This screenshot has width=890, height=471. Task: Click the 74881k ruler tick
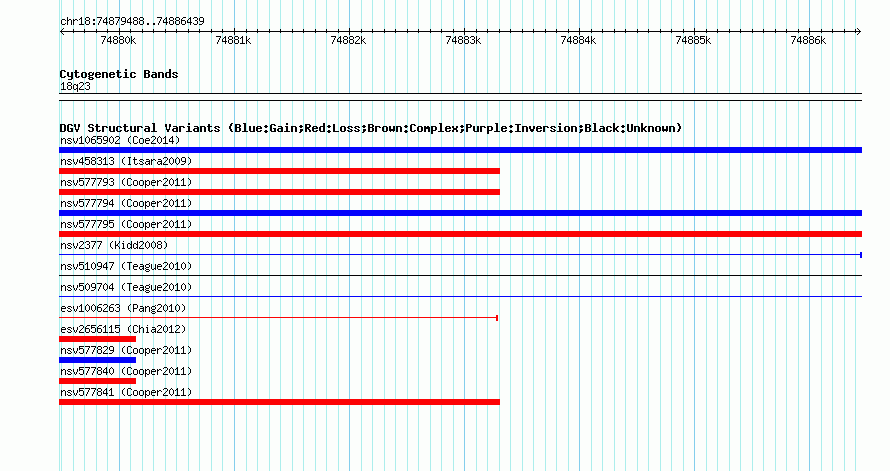pyautogui.click(x=233, y=40)
